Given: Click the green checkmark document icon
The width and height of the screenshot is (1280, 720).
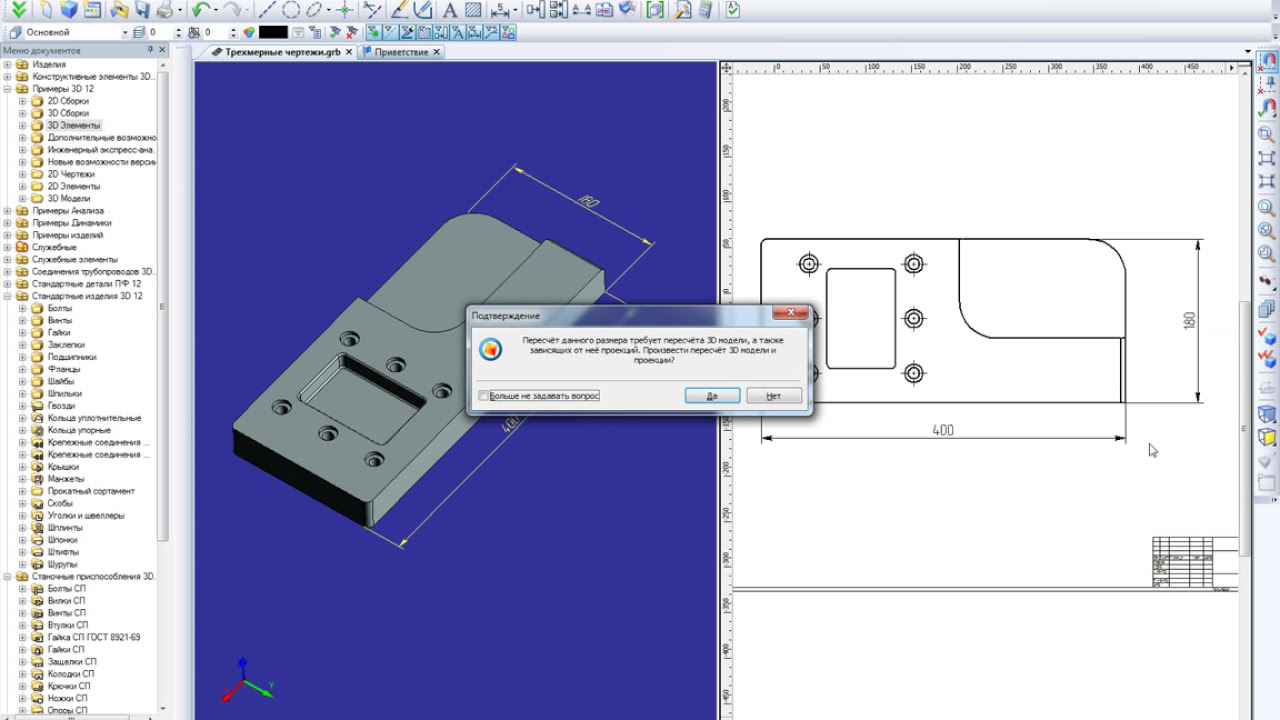Looking at the screenshot, I should coord(732,10).
